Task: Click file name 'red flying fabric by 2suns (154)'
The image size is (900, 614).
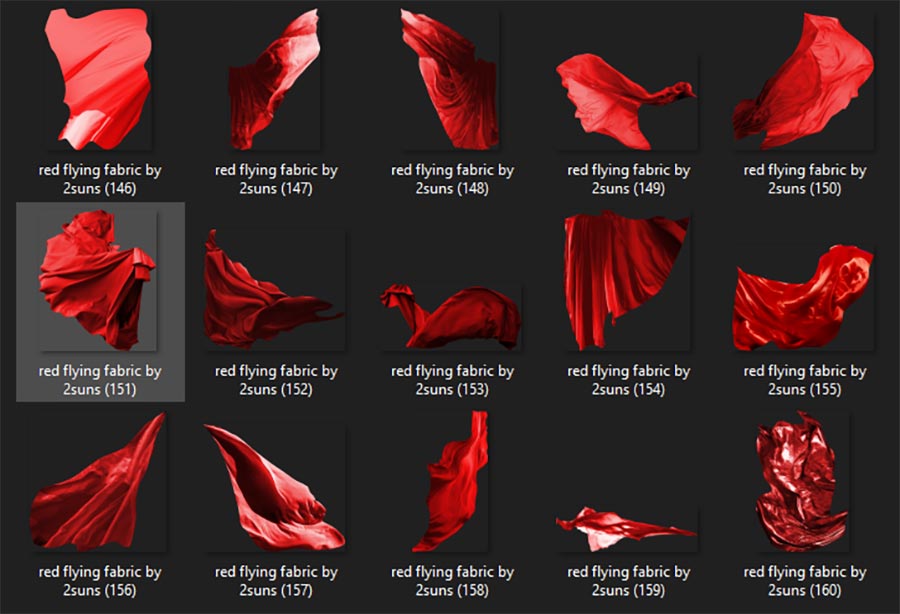Action: [x=629, y=380]
